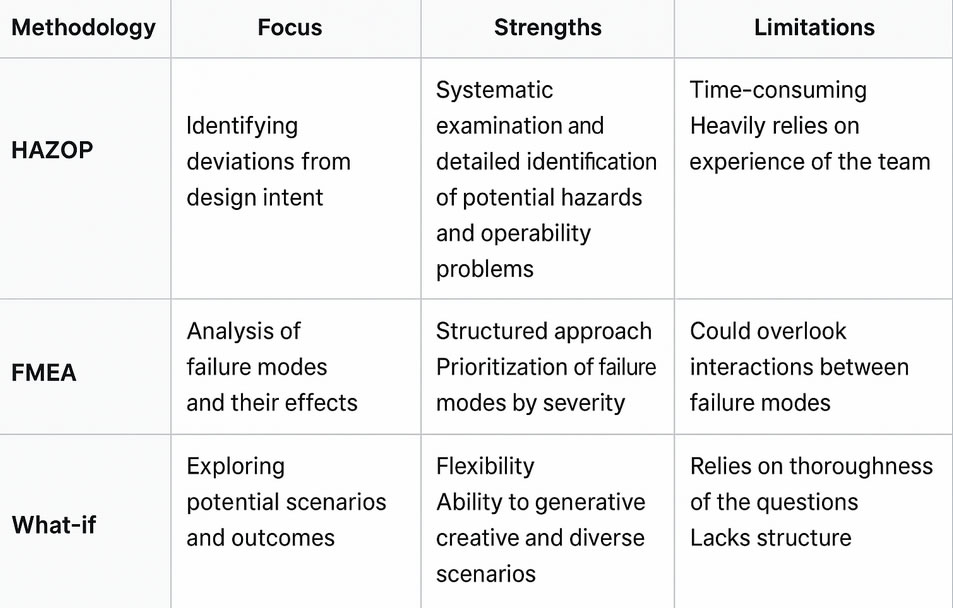Click "Exploring potential scenarios and outcomes" cell
The height and width of the screenshot is (608, 953).
286,502
